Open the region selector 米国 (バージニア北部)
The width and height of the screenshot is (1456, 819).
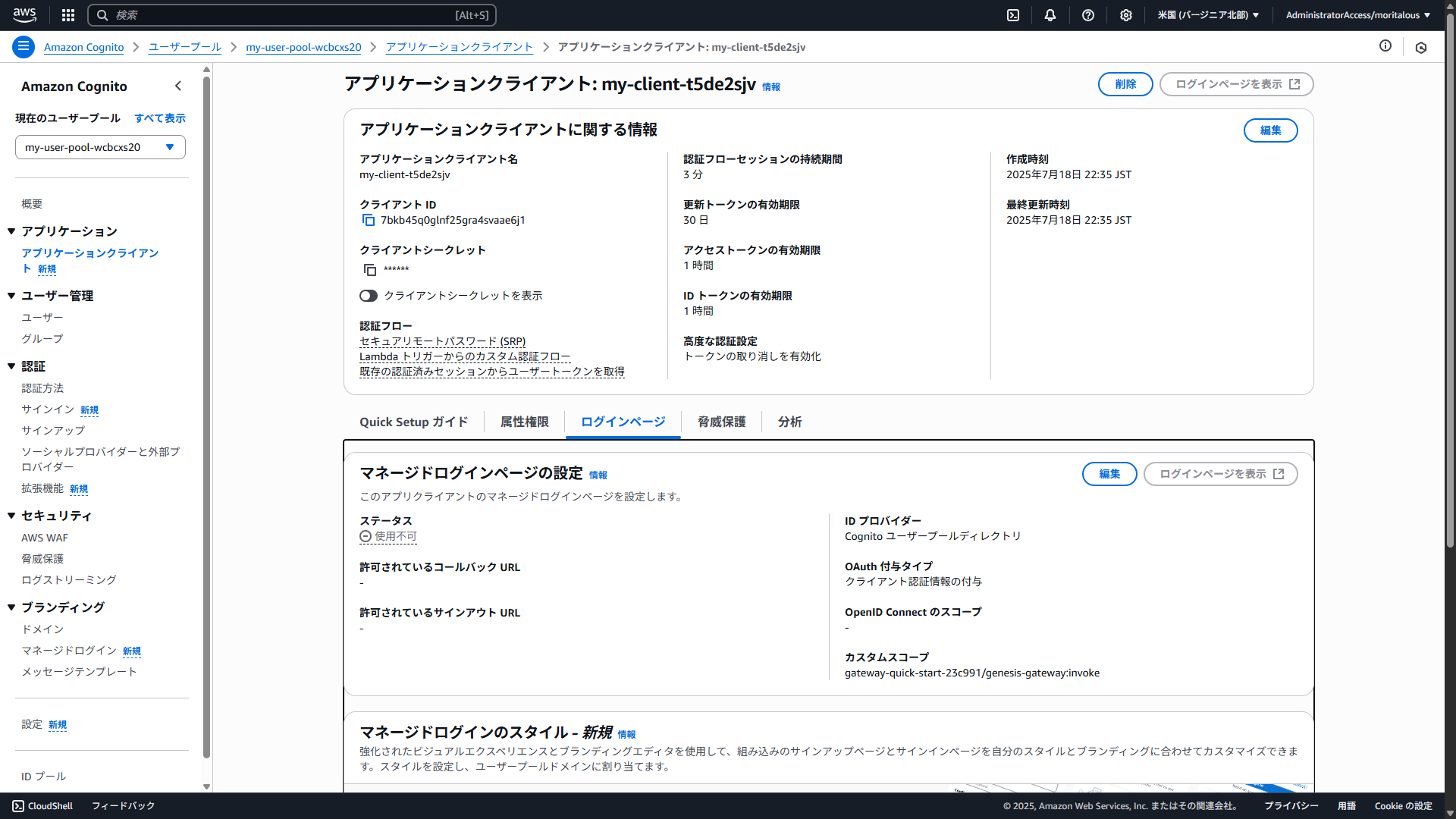pos(1207,15)
